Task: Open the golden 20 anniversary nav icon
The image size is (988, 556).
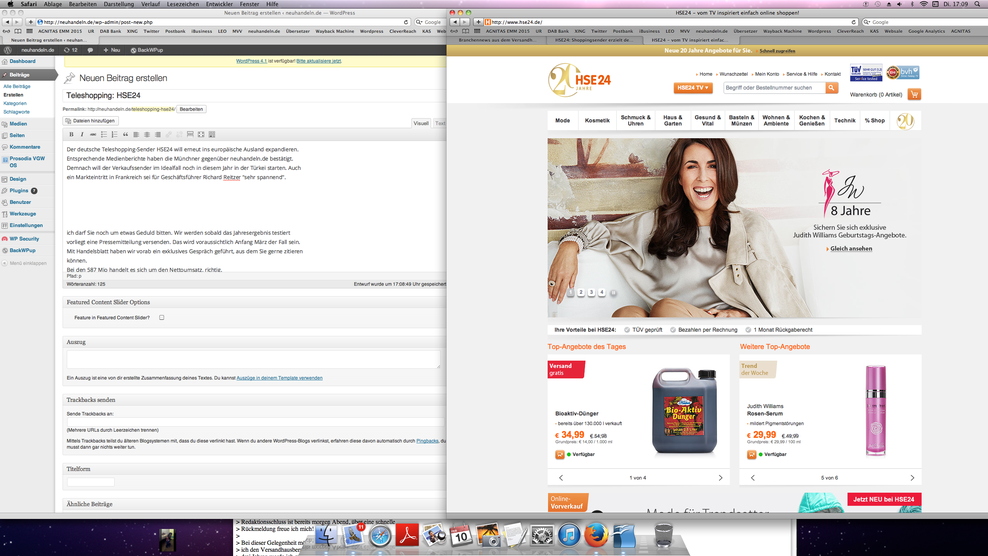Action: tap(905, 120)
